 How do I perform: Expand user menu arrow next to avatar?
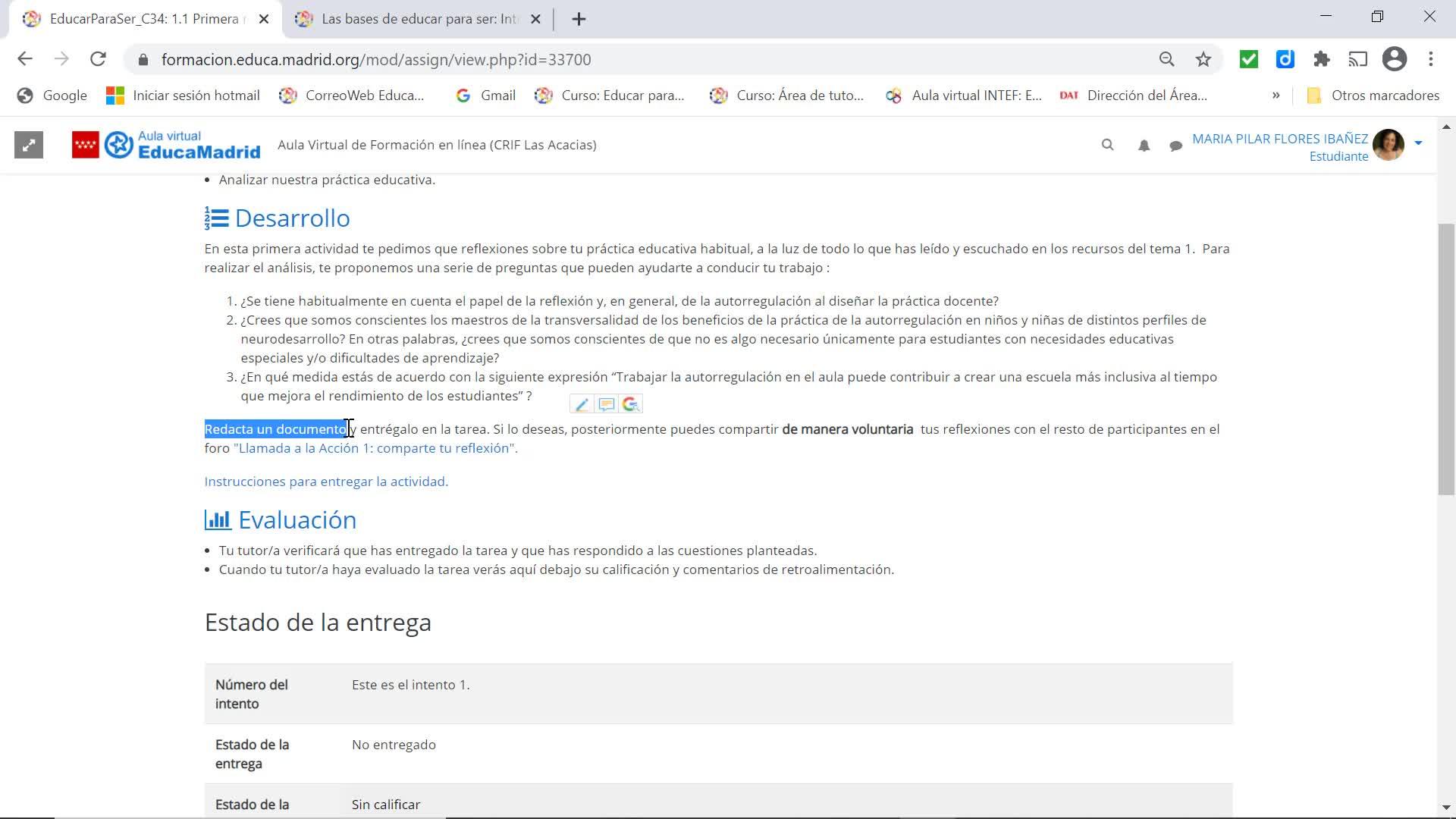coord(1418,143)
